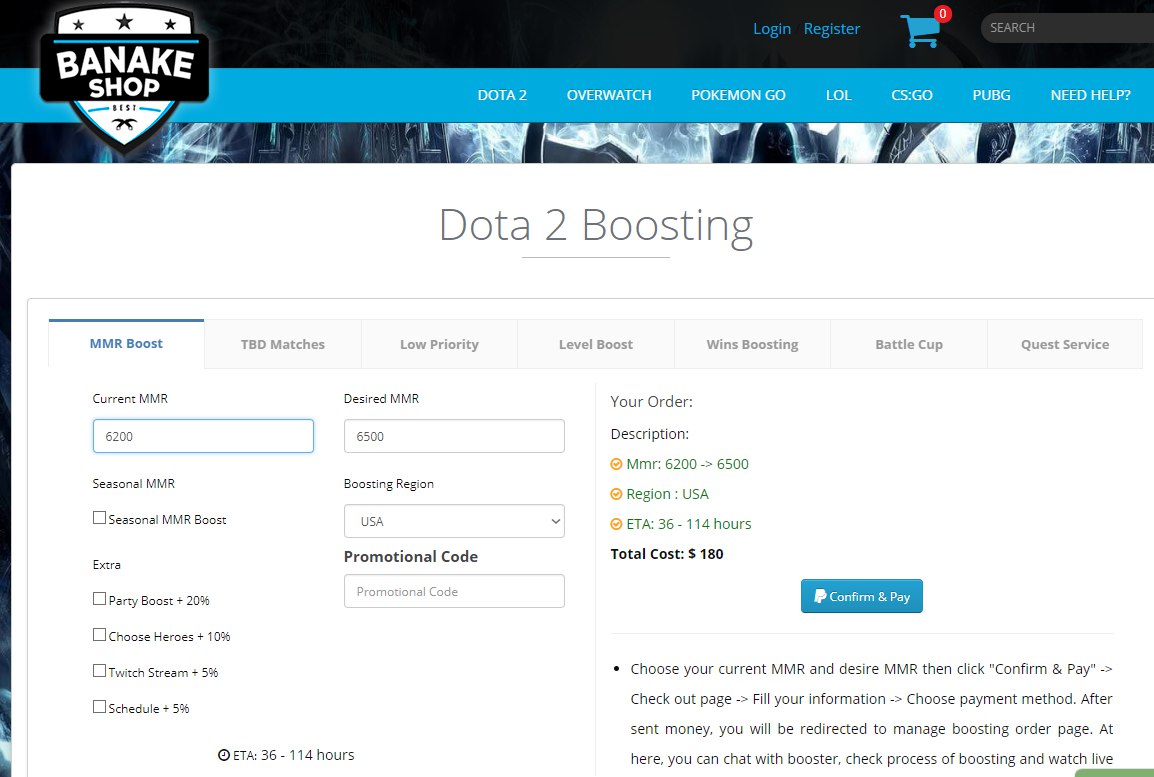This screenshot has width=1154, height=777.
Task: Focus the Current MMR input field
Action: pyautogui.click(x=203, y=436)
